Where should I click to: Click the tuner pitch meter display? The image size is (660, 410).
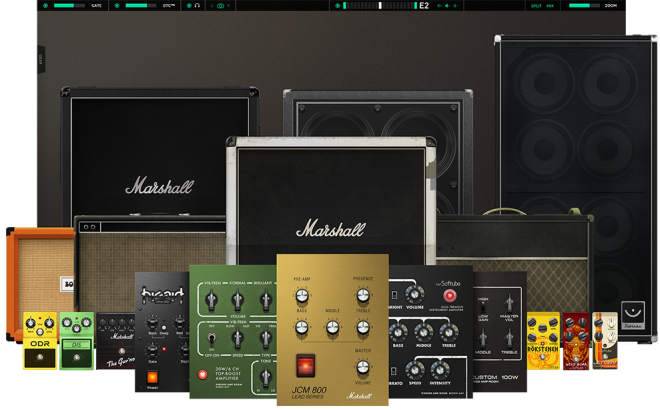[380, 5]
